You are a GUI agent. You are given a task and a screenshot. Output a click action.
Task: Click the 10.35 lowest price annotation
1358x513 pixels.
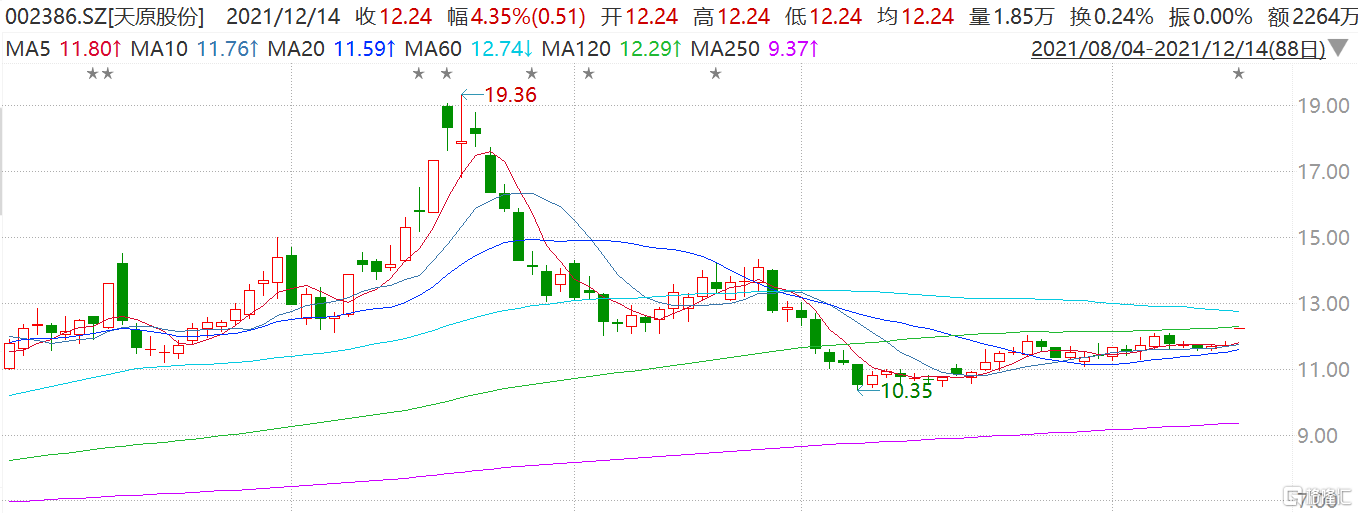pos(906,391)
